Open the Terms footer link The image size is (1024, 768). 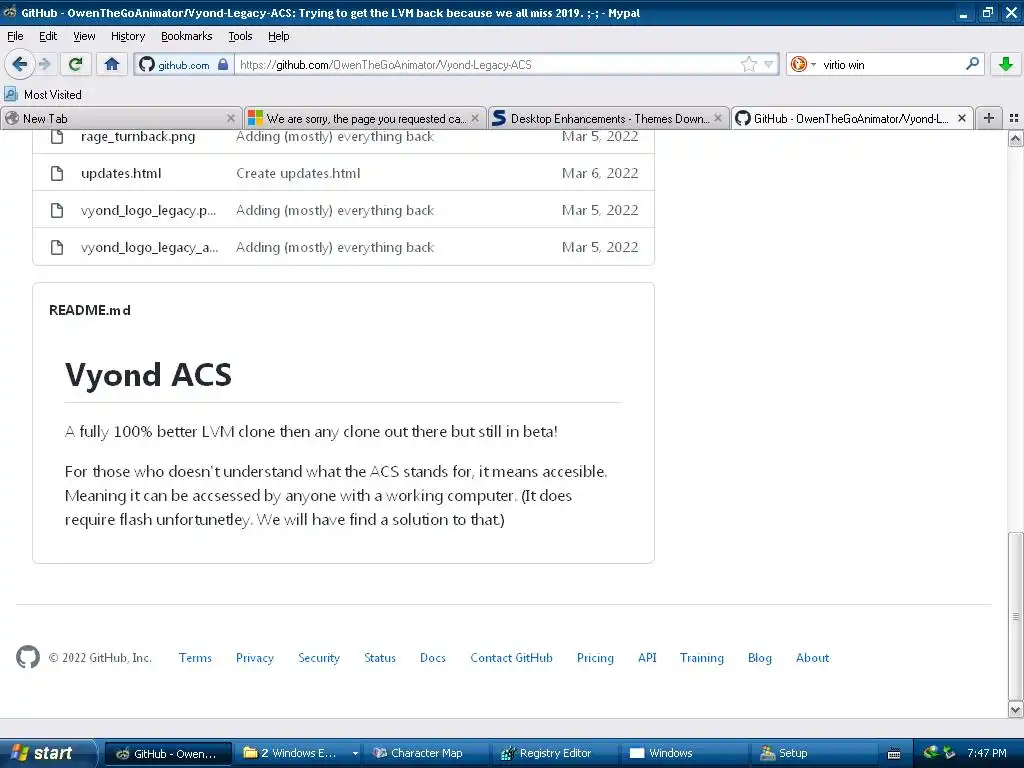195,658
